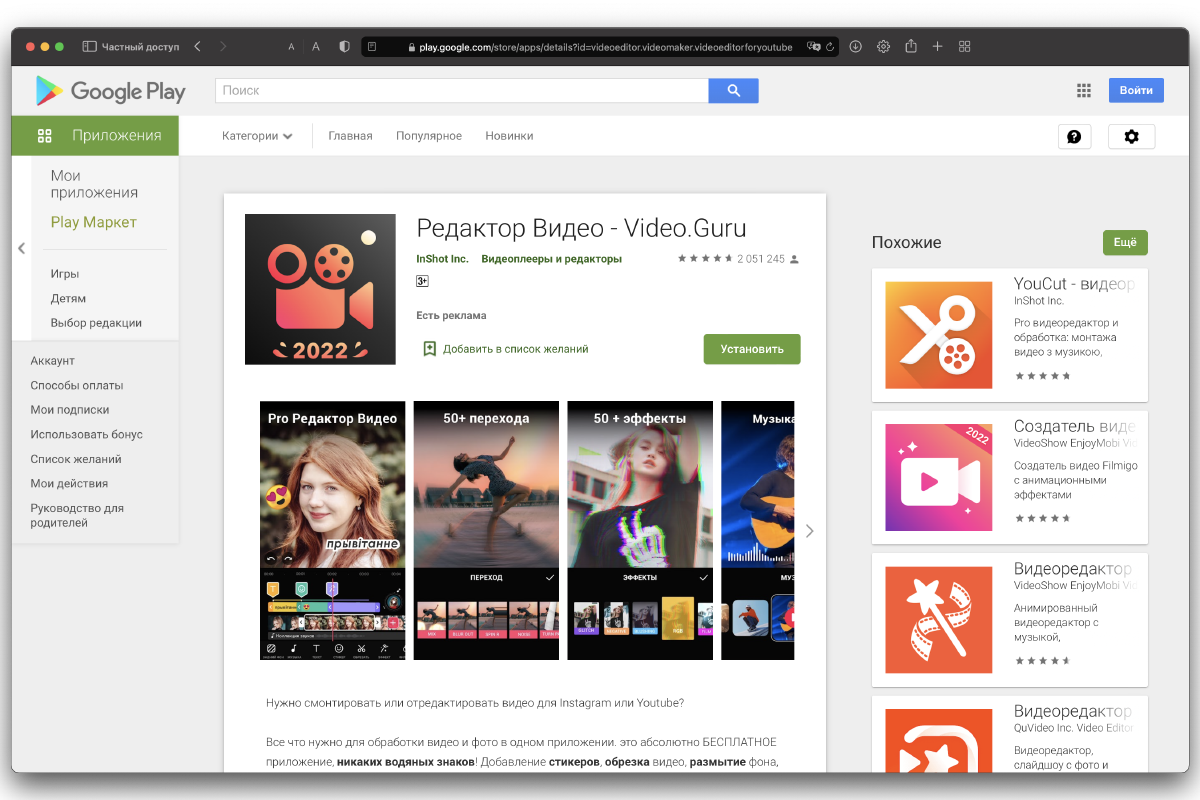Open developer InShot Inc. under app title
This screenshot has width=1200, height=800.
(442, 259)
